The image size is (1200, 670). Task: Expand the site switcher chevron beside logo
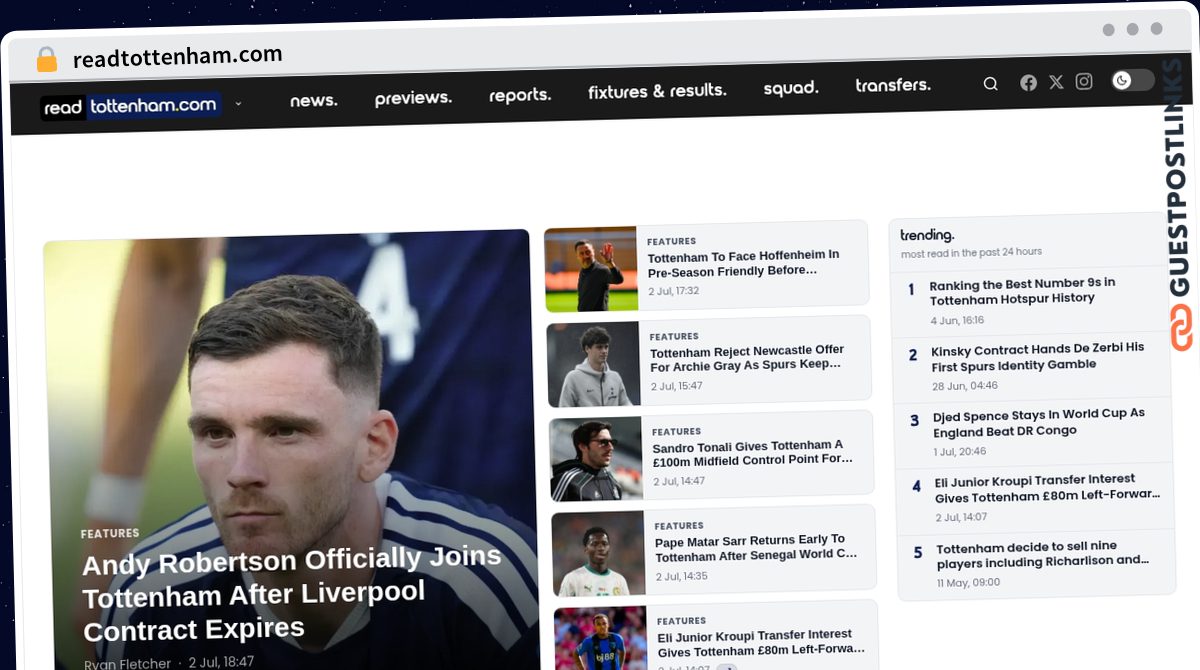[x=238, y=103]
